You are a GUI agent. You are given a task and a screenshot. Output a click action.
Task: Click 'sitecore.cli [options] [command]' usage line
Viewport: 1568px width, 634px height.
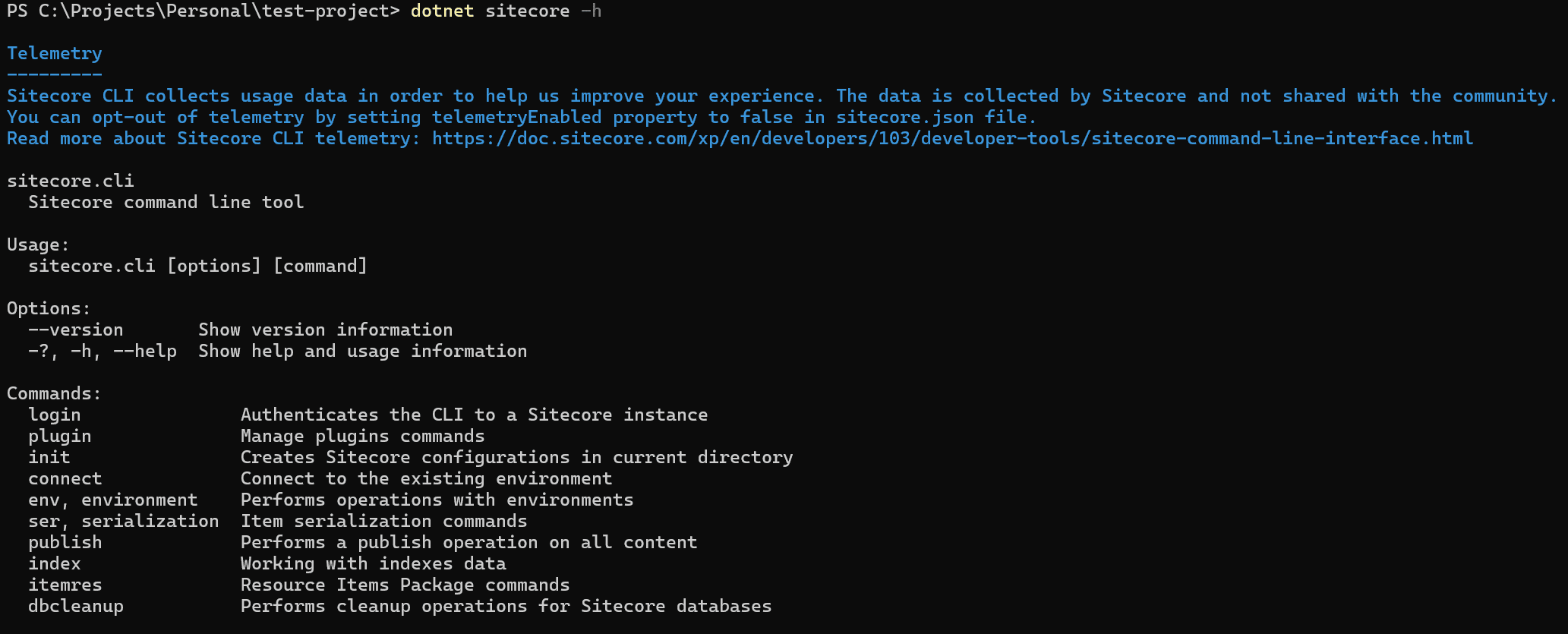pos(198,266)
